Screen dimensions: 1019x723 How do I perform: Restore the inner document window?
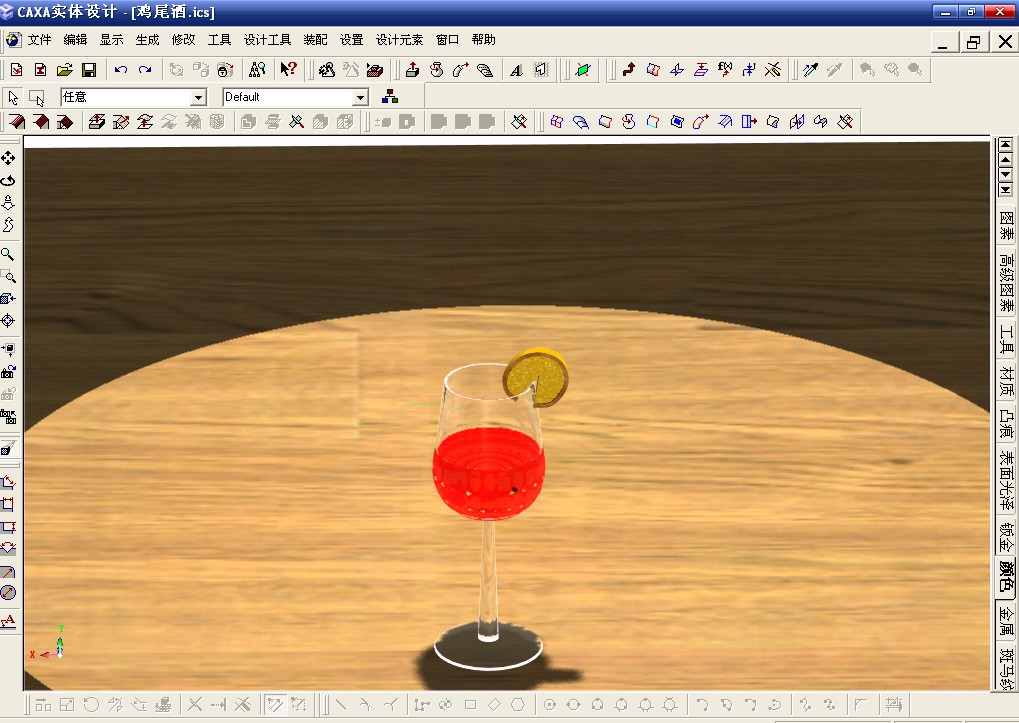pos(974,42)
